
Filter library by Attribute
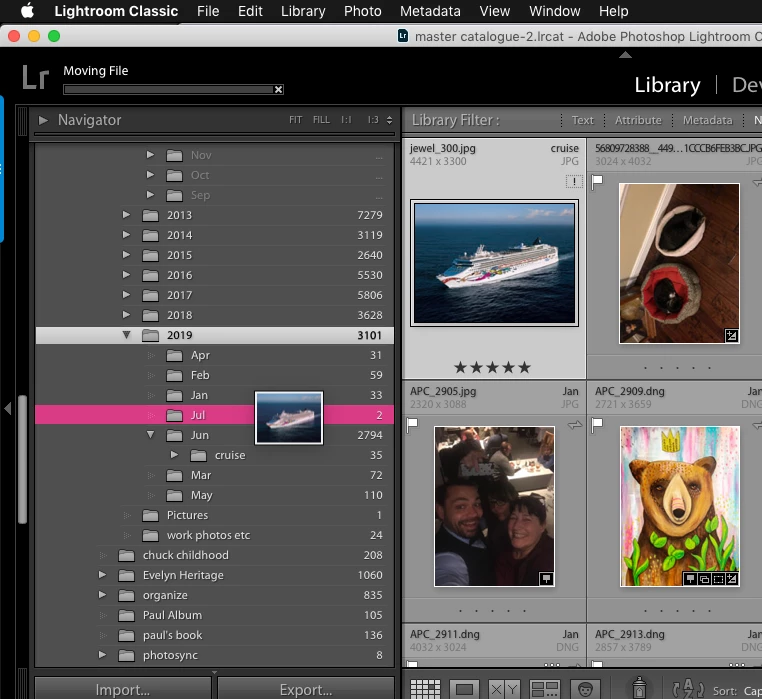(638, 120)
